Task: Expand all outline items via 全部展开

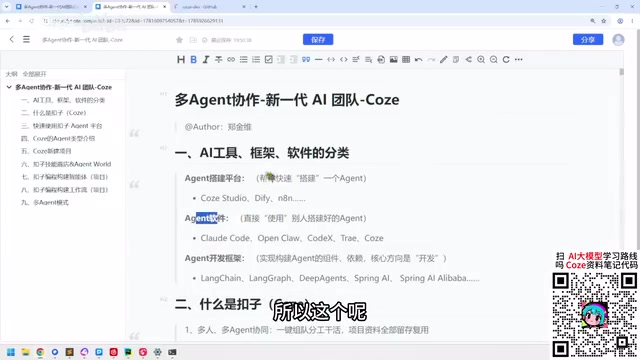Action: (34, 74)
